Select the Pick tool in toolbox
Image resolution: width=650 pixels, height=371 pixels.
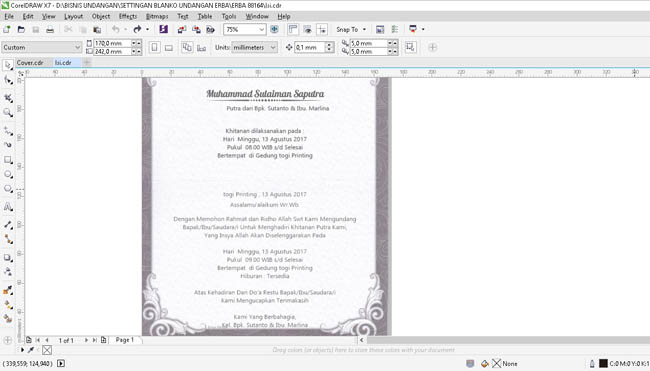(7, 65)
